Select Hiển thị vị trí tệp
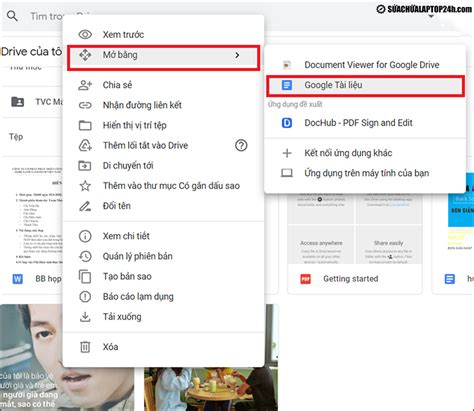Image resolution: width=474 pixels, height=411 pixels. point(163,125)
